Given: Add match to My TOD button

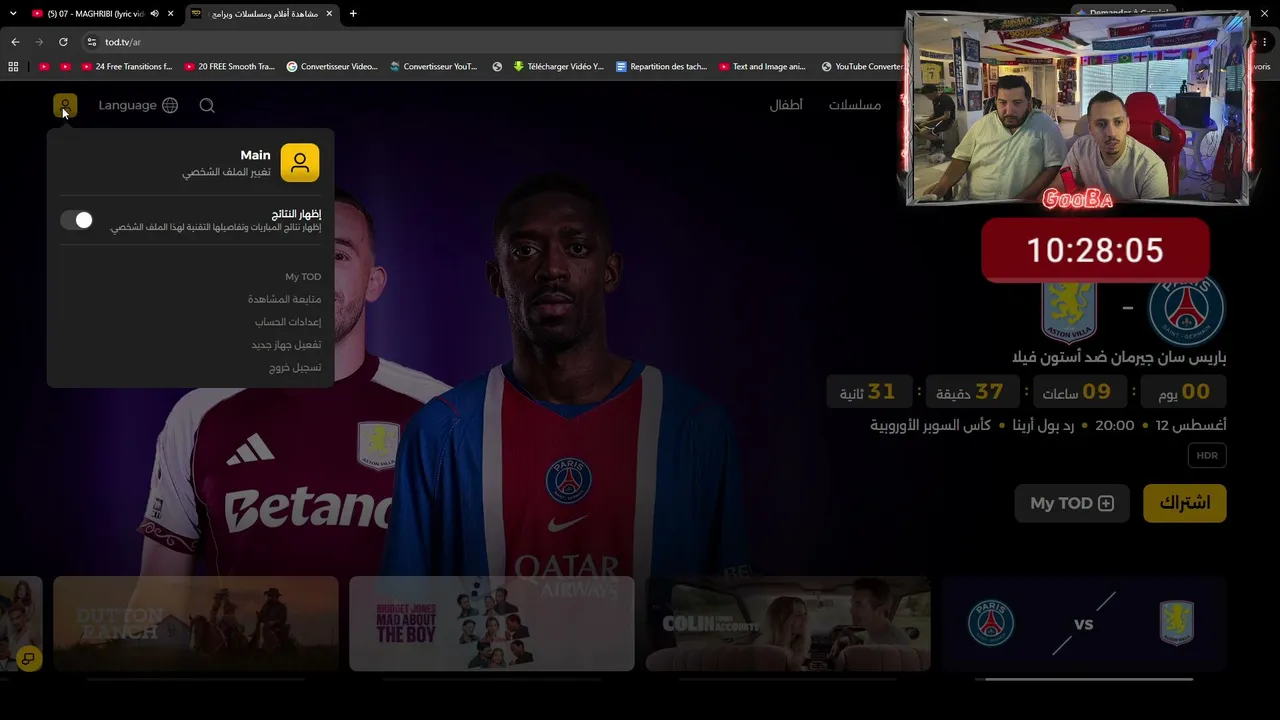Looking at the screenshot, I should point(1072,503).
